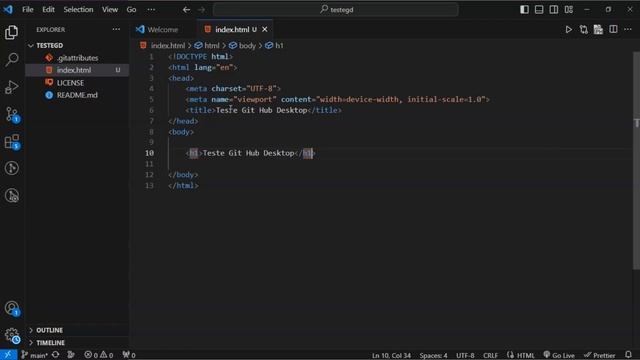Open notifications bell in status bar
Image resolution: width=640 pixels, height=360 pixels.
click(628, 355)
